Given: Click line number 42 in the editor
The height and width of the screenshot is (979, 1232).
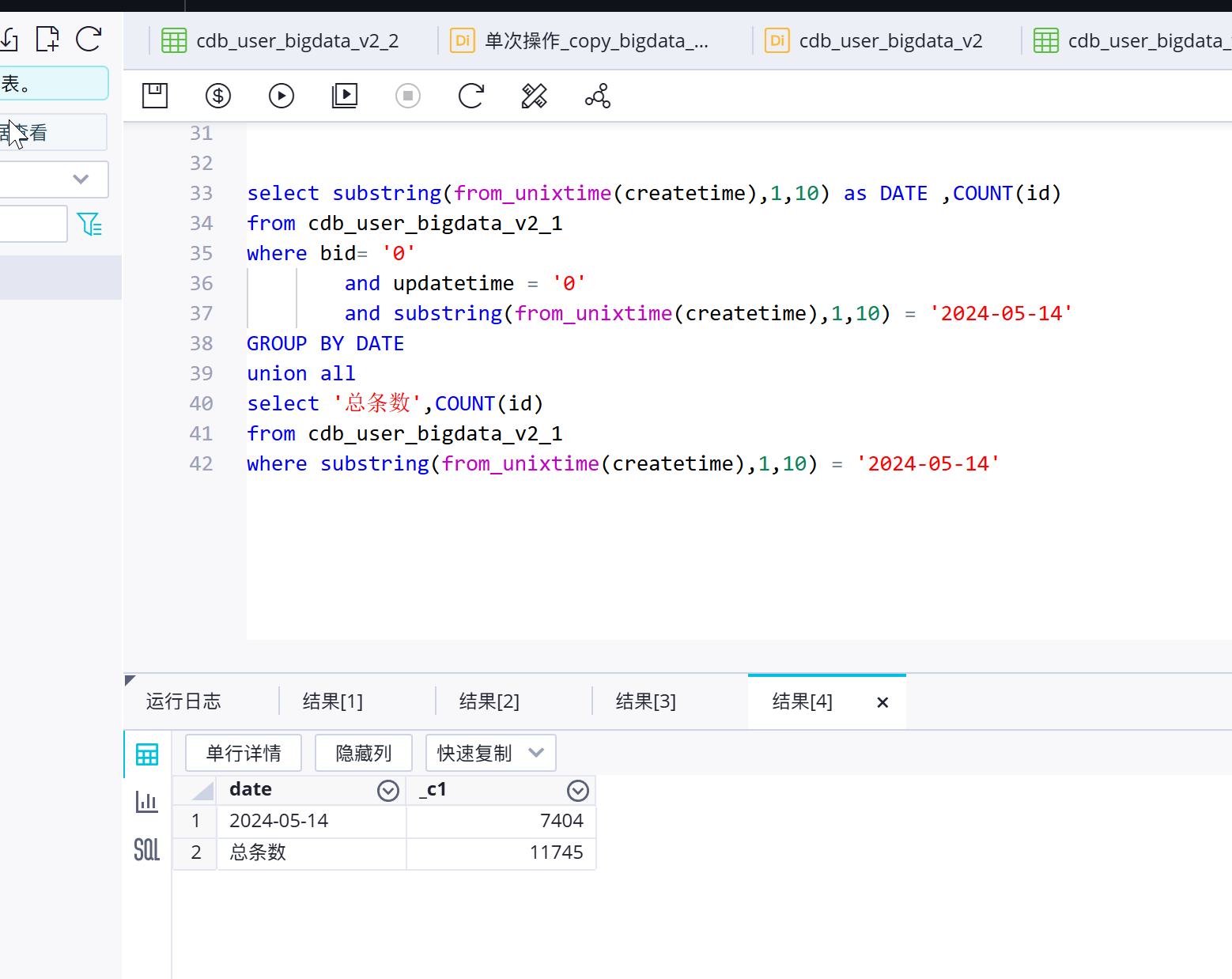Looking at the screenshot, I should pos(201,463).
